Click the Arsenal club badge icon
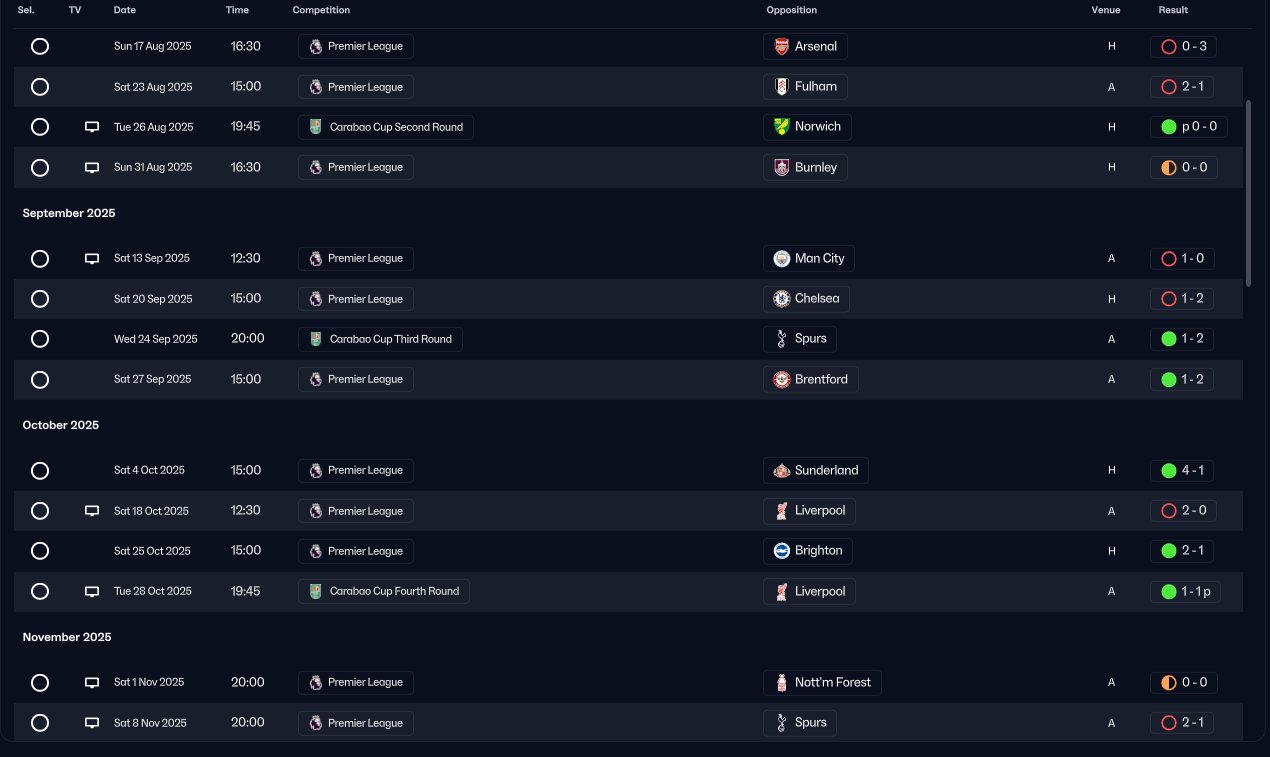1270x757 pixels. pos(782,46)
